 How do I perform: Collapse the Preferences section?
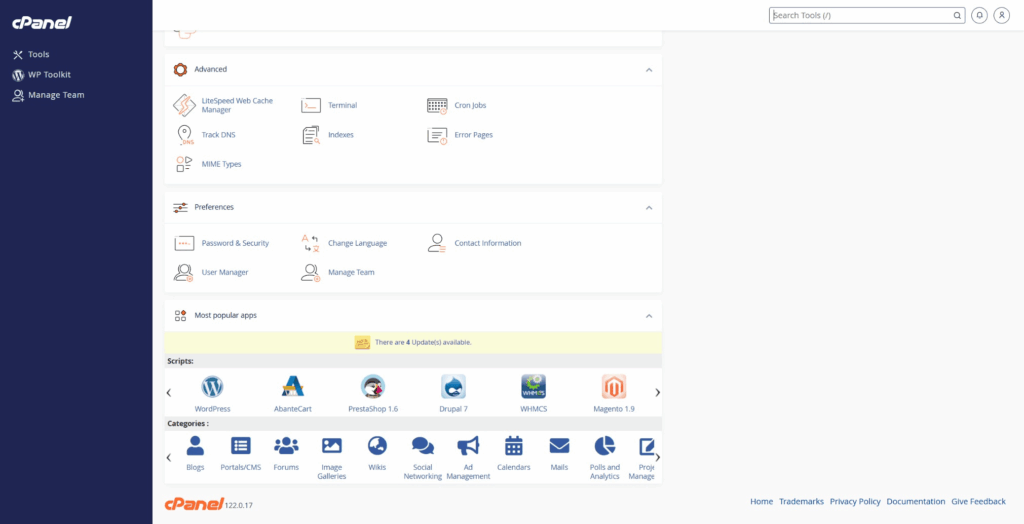pos(648,208)
